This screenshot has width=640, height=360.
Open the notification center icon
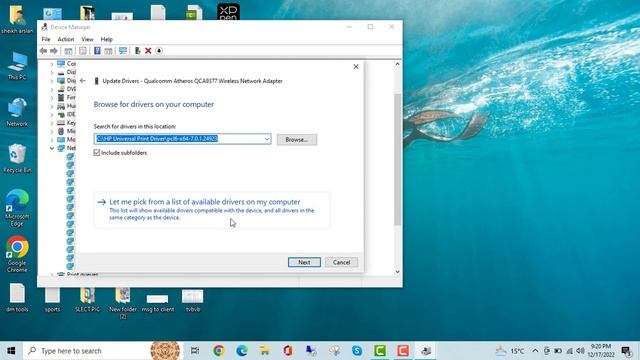tap(627, 351)
